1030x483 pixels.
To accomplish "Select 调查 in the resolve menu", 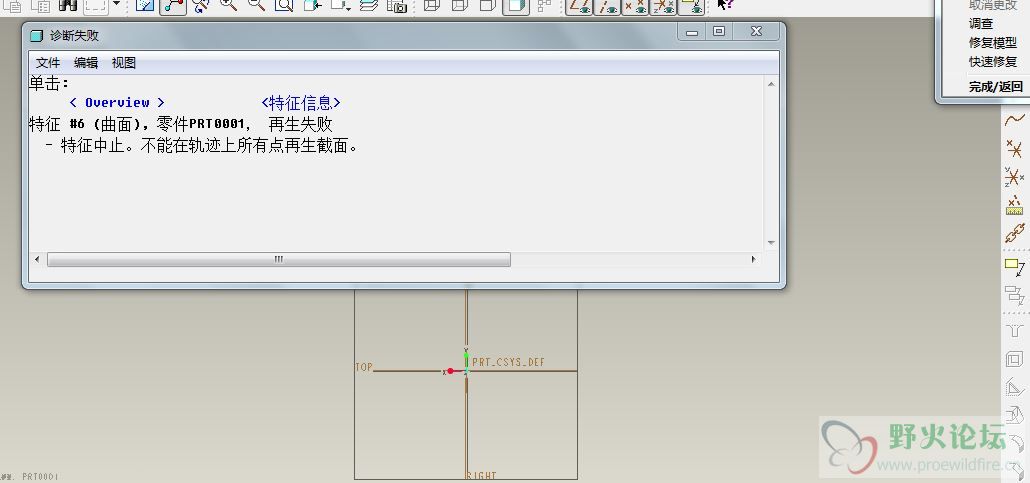I will 981,24.
